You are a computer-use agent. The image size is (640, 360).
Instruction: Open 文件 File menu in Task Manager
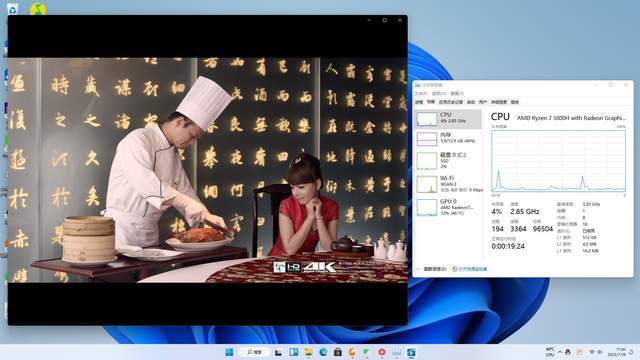pos(421,93)
